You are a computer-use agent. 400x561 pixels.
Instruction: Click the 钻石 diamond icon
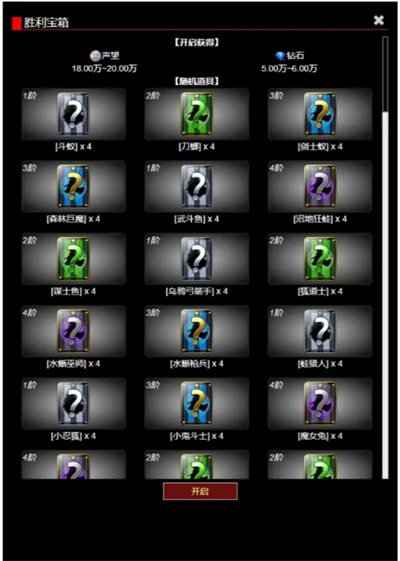(280, 56)
